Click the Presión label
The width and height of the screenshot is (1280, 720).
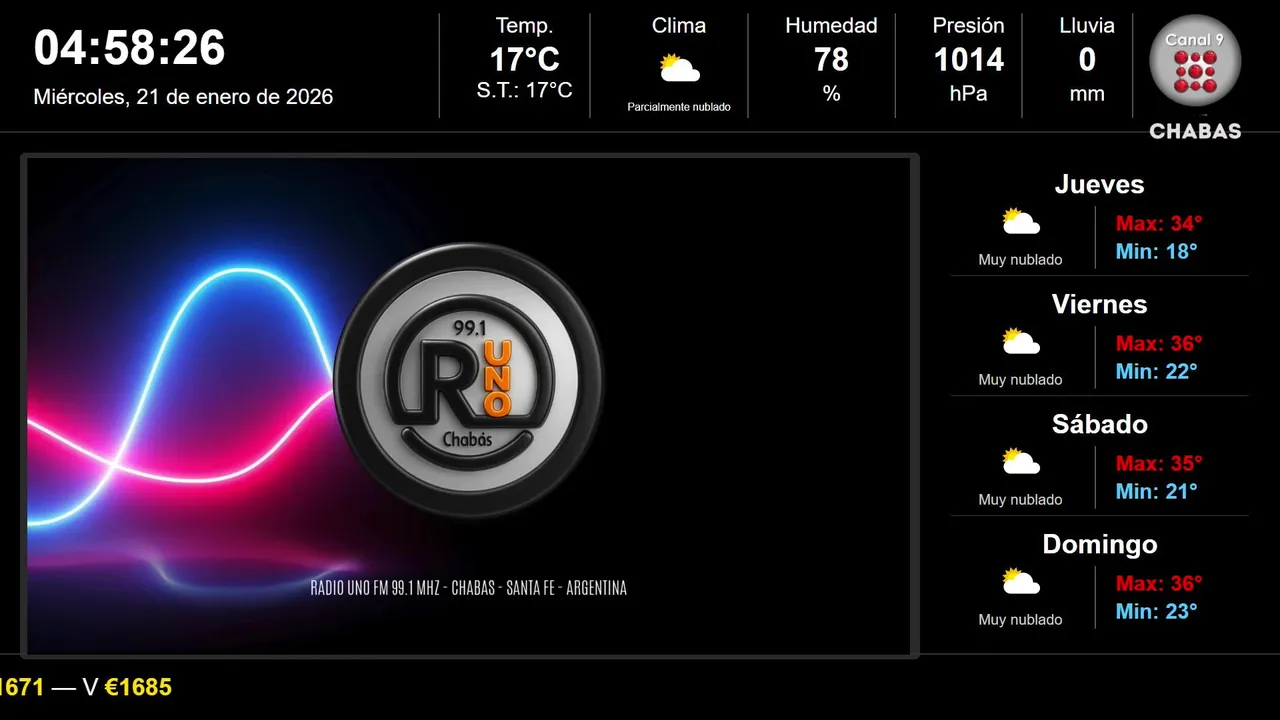click(968, 26)
